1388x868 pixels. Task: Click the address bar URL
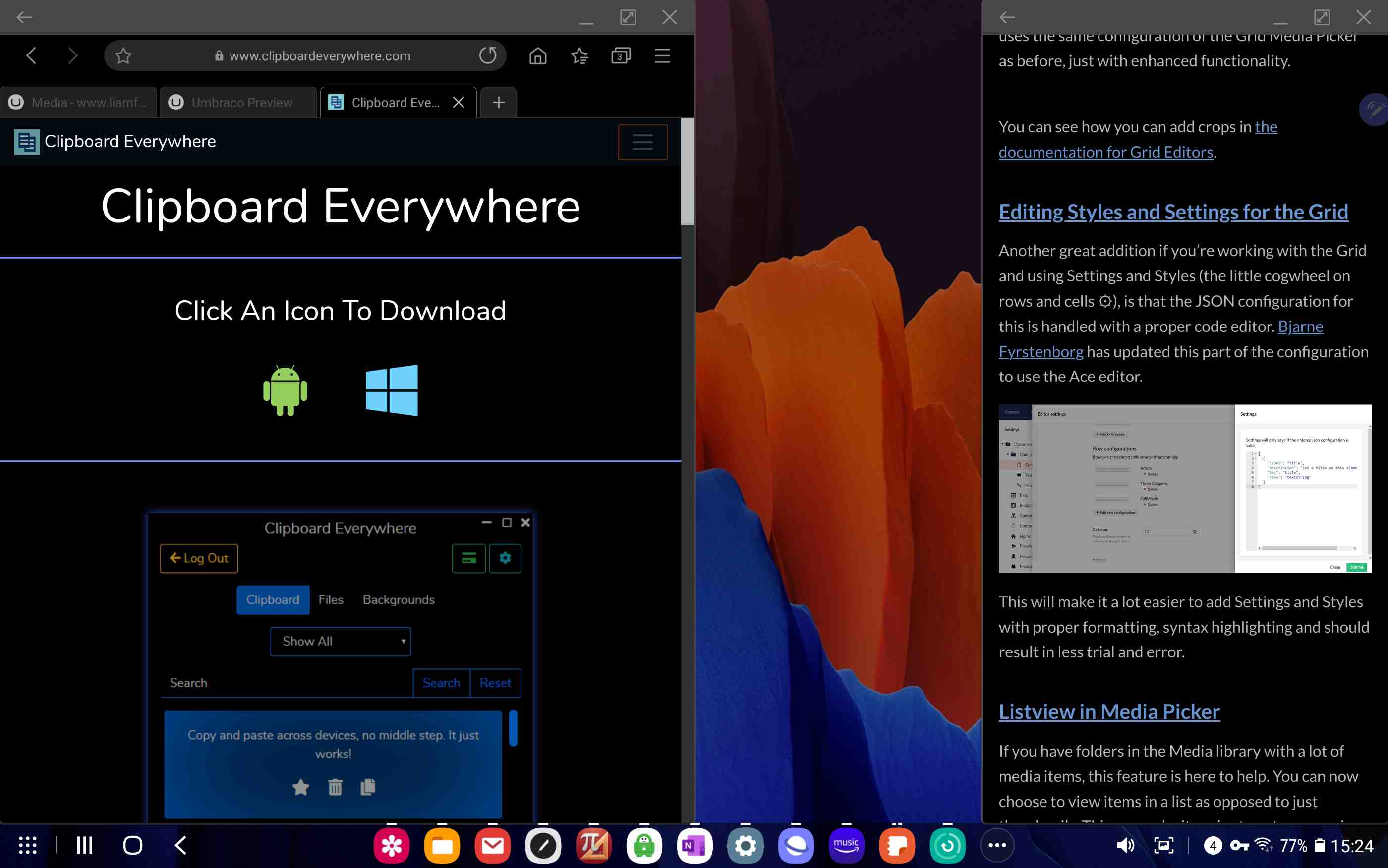(319, 55)
